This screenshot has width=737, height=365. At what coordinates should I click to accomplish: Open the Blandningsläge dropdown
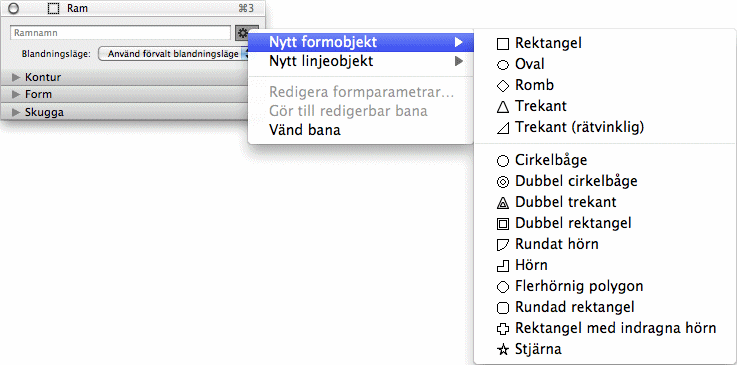(x=173, y=54)
